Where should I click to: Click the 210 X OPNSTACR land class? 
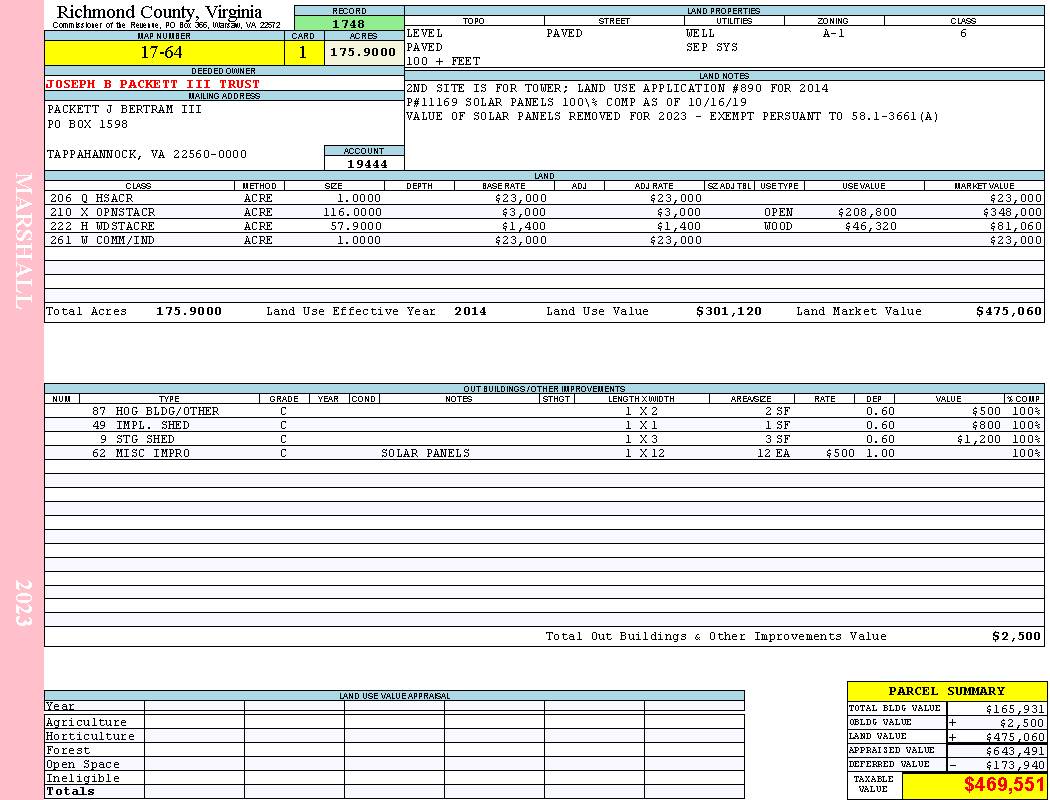[x=102, y=212]
